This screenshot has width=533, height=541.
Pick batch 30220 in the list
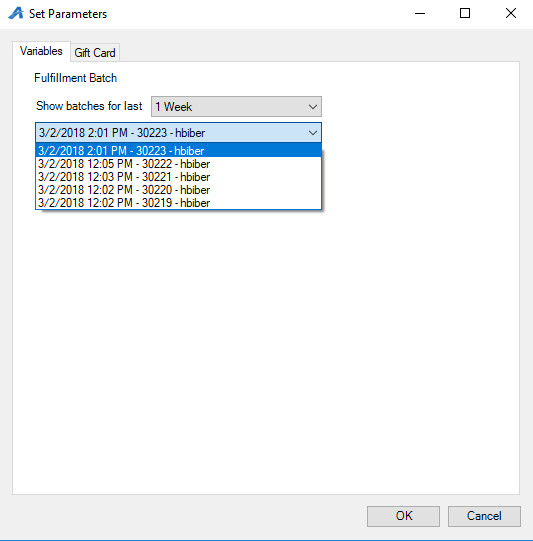click(178, 190)
